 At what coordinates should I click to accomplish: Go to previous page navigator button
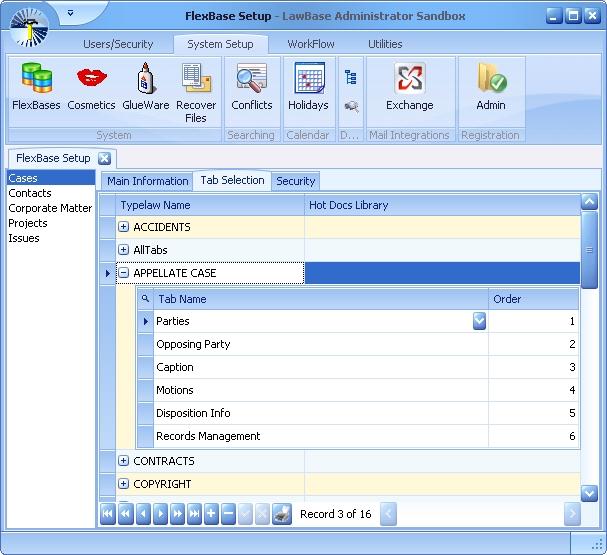(125, 514)
